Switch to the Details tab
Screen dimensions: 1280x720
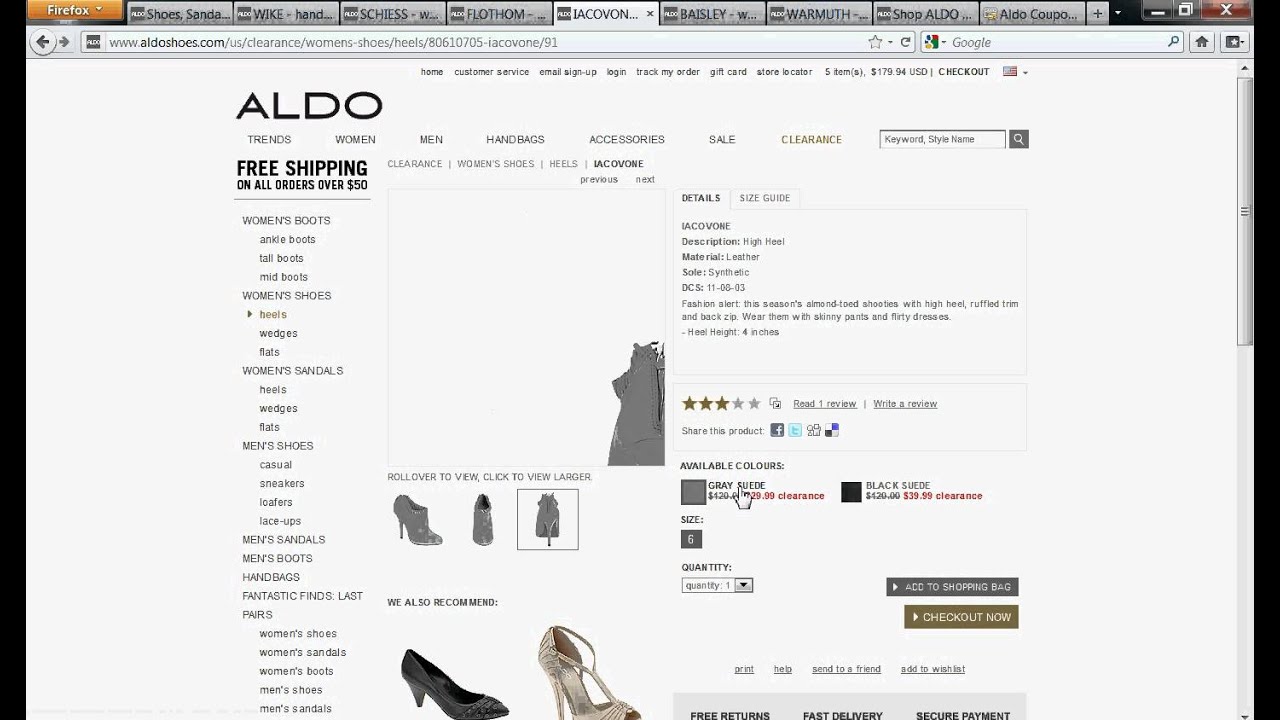pyautogui.click(x=701, y=198)
